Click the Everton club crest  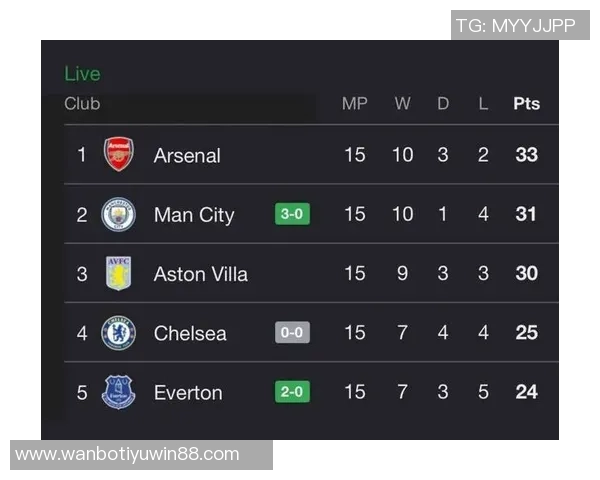pos(118,392)
